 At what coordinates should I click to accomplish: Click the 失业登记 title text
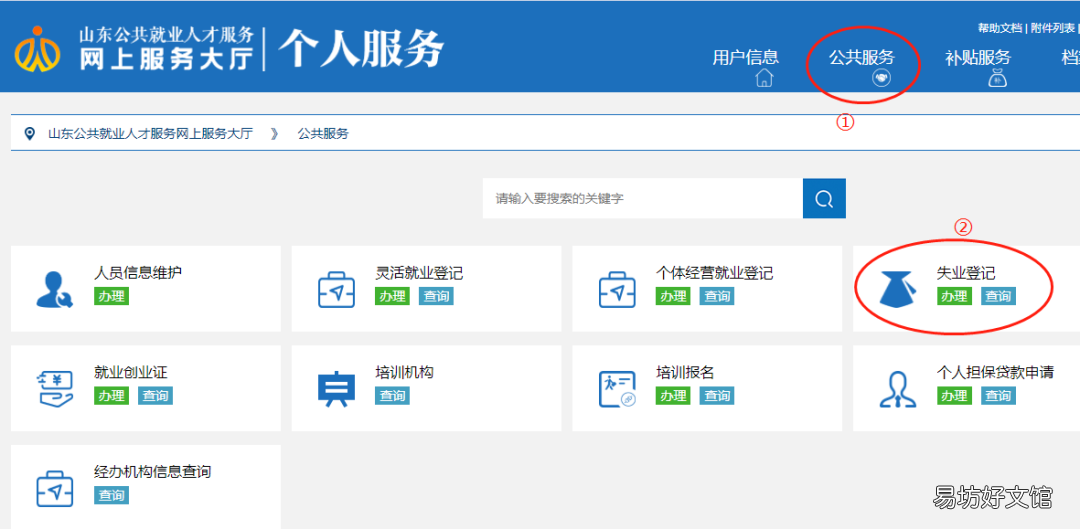[x=966, y=273]
